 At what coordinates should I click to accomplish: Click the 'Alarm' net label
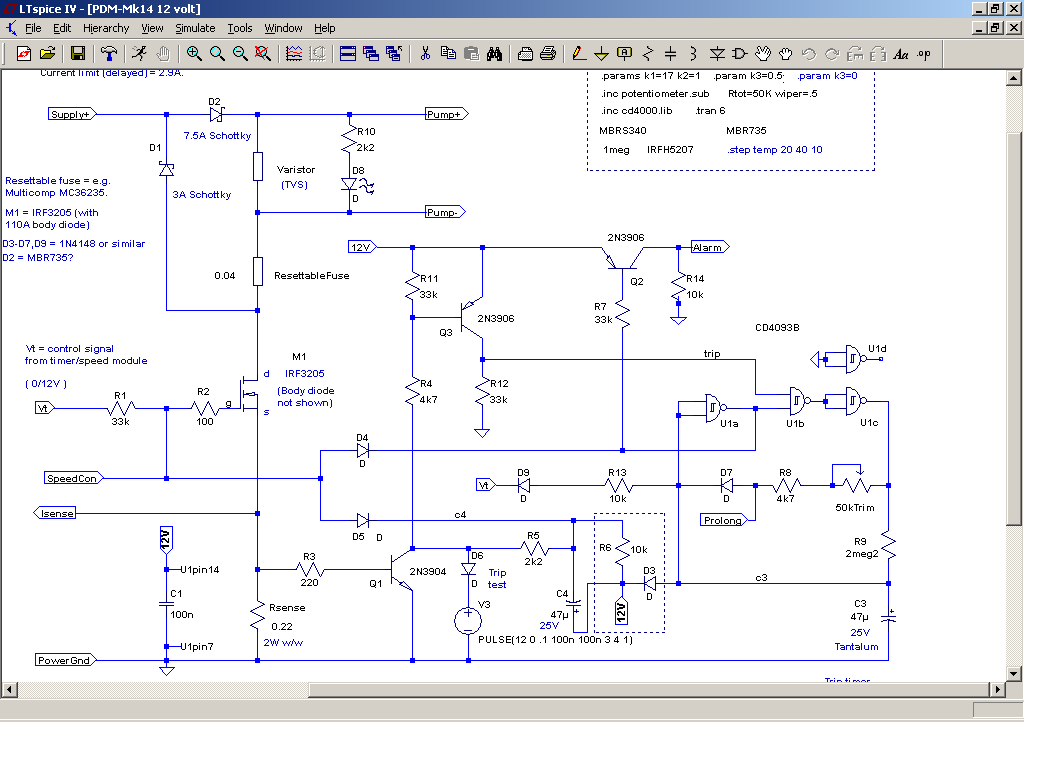point(710,247)
